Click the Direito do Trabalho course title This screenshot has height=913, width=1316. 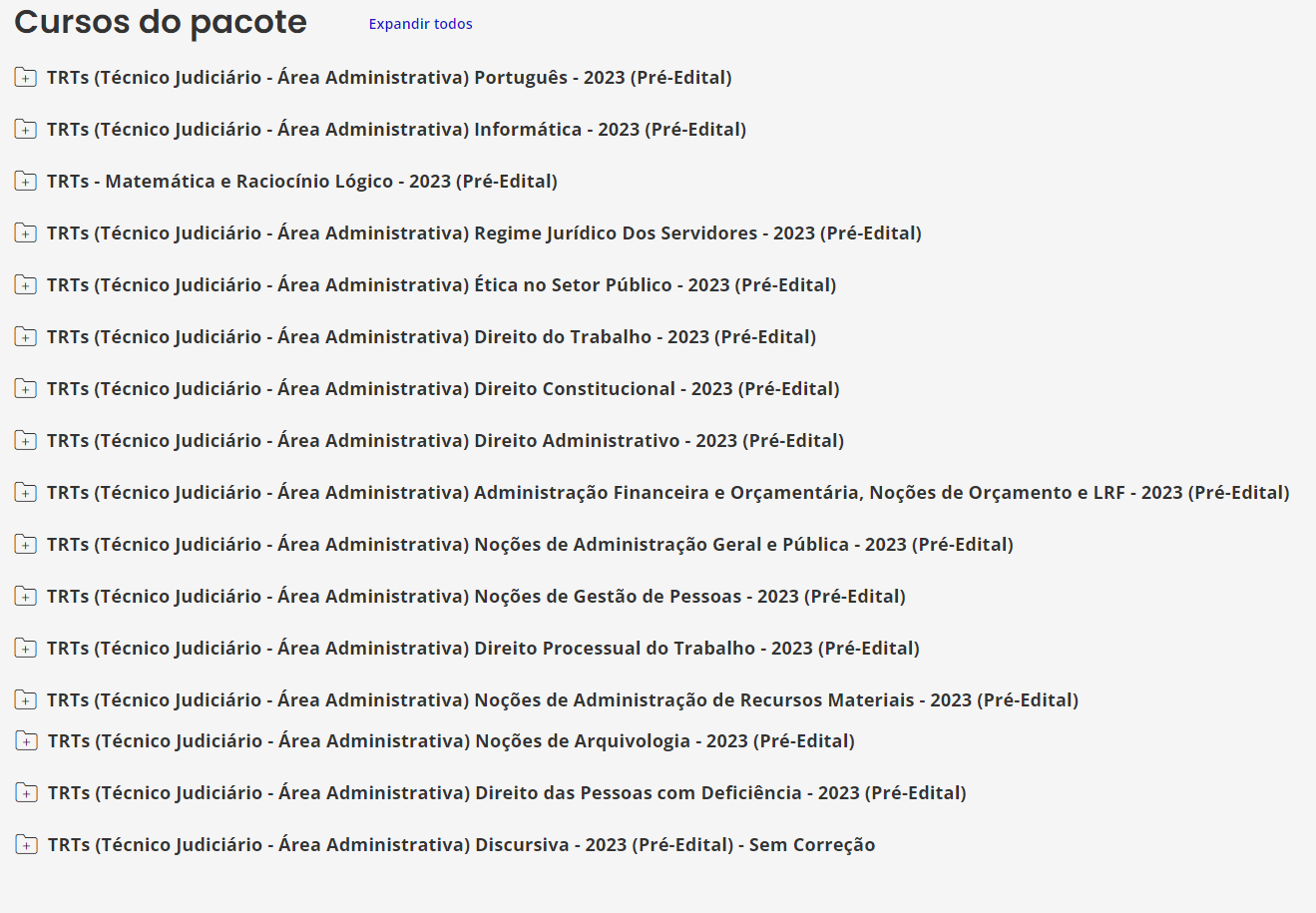[x=431, y=337]
